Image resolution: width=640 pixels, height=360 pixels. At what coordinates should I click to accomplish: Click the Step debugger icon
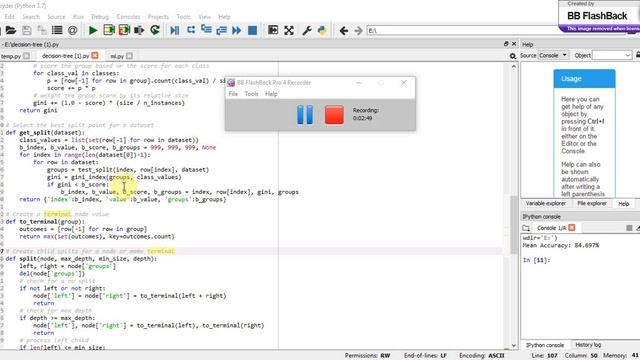tap(191, 30)
